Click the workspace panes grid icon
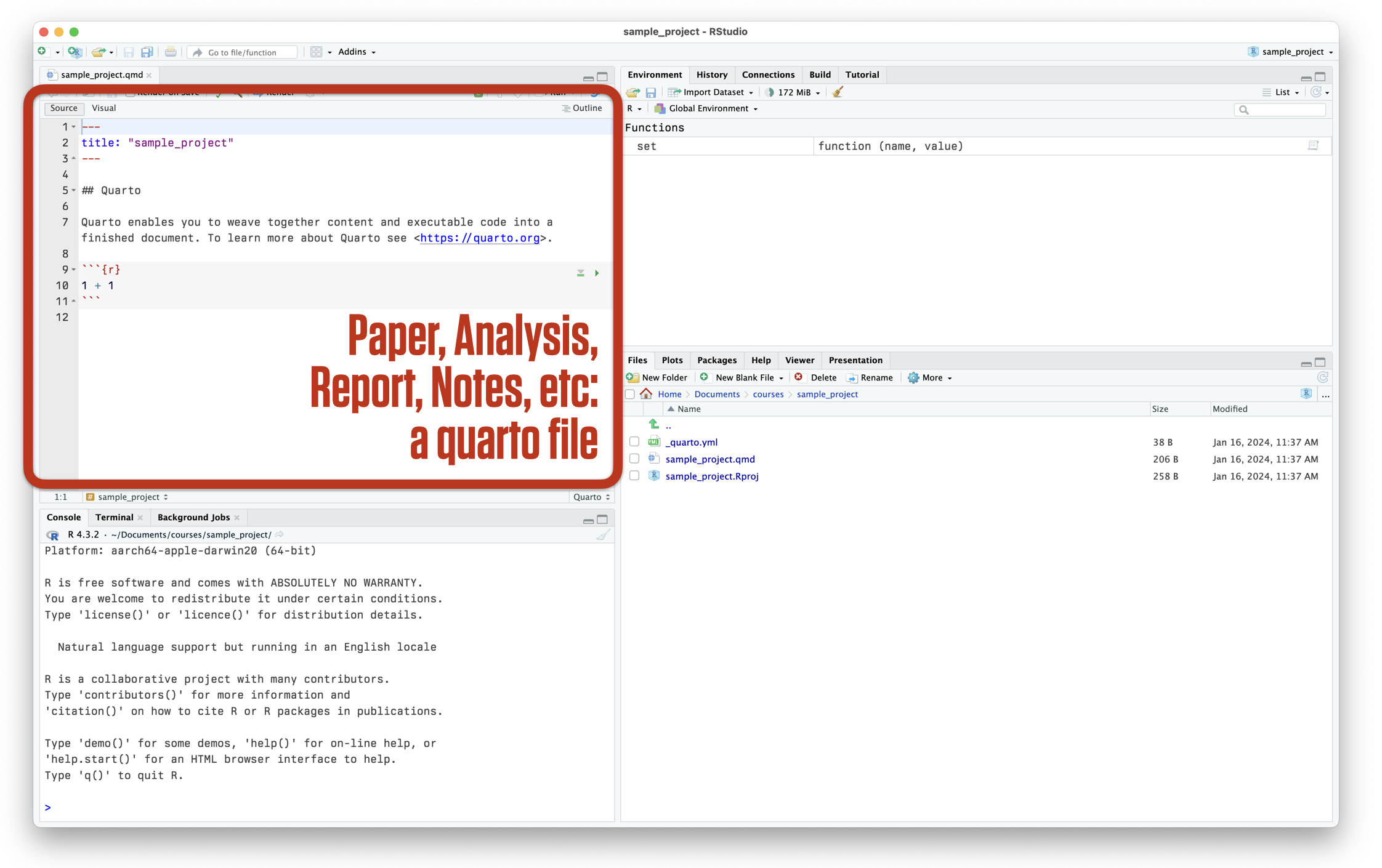This screenshot has height=868, width=1382. click(316, 52)
